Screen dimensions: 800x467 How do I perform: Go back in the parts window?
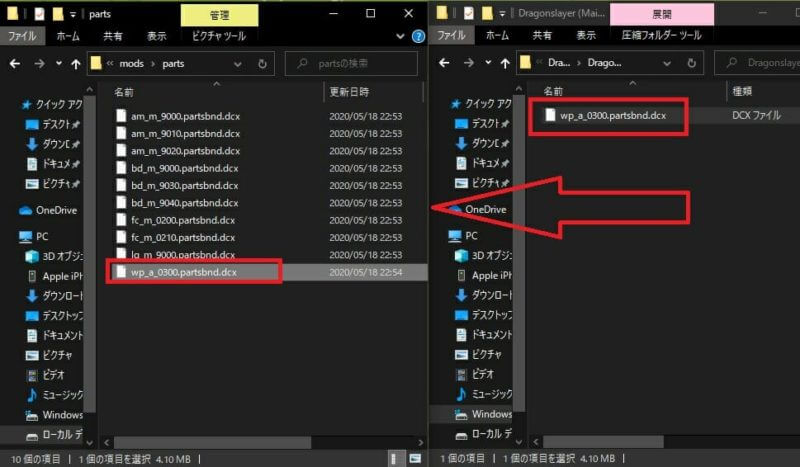pyautogui.click(x=15, y=64)
